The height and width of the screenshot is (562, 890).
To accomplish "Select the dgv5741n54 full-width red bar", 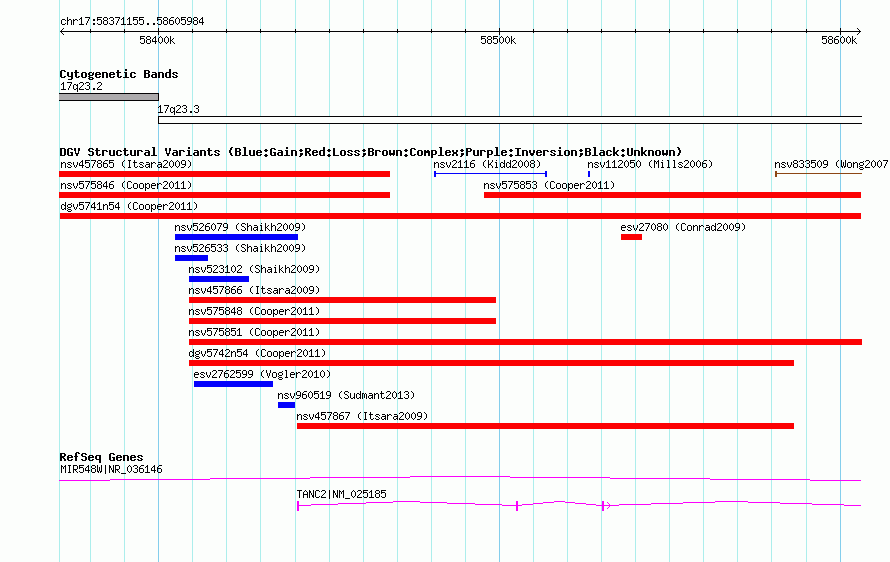I will click(460, 216).
